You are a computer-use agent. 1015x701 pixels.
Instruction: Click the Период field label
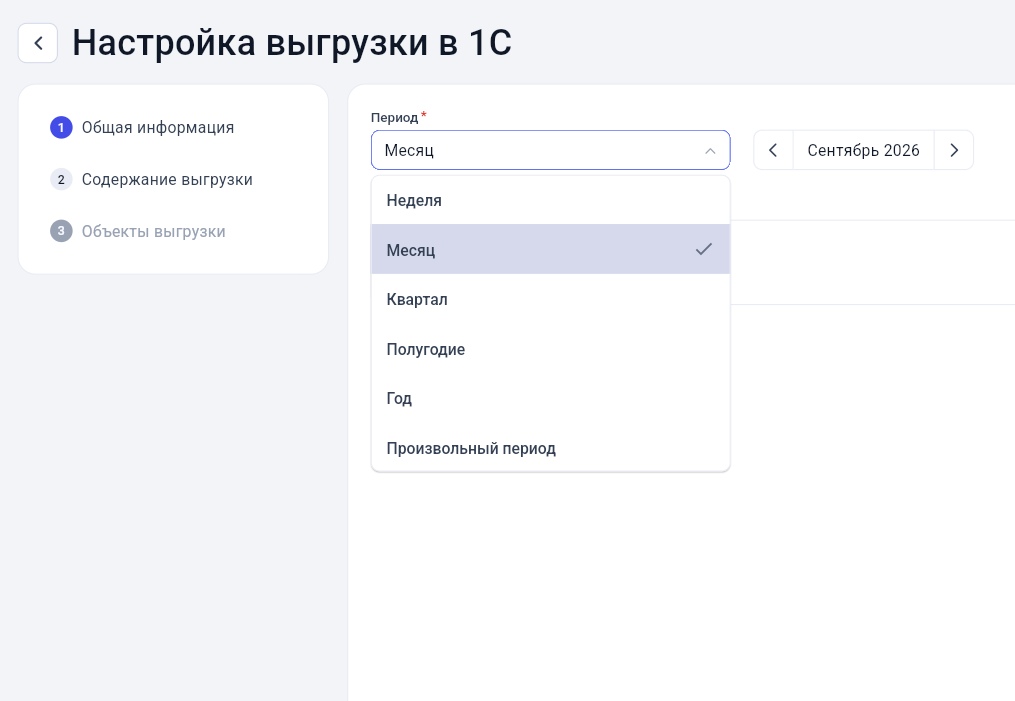(x=394, y=117)
